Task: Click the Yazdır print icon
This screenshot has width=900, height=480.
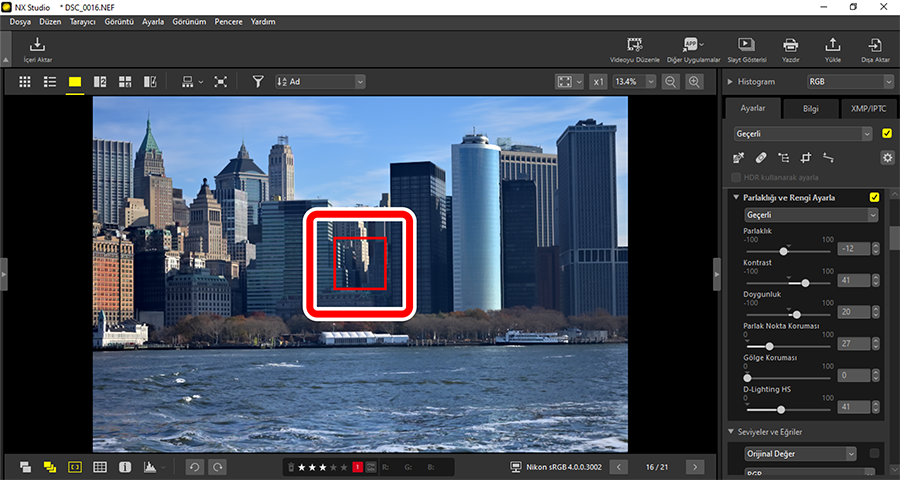Action: click(x=790, y=47)
